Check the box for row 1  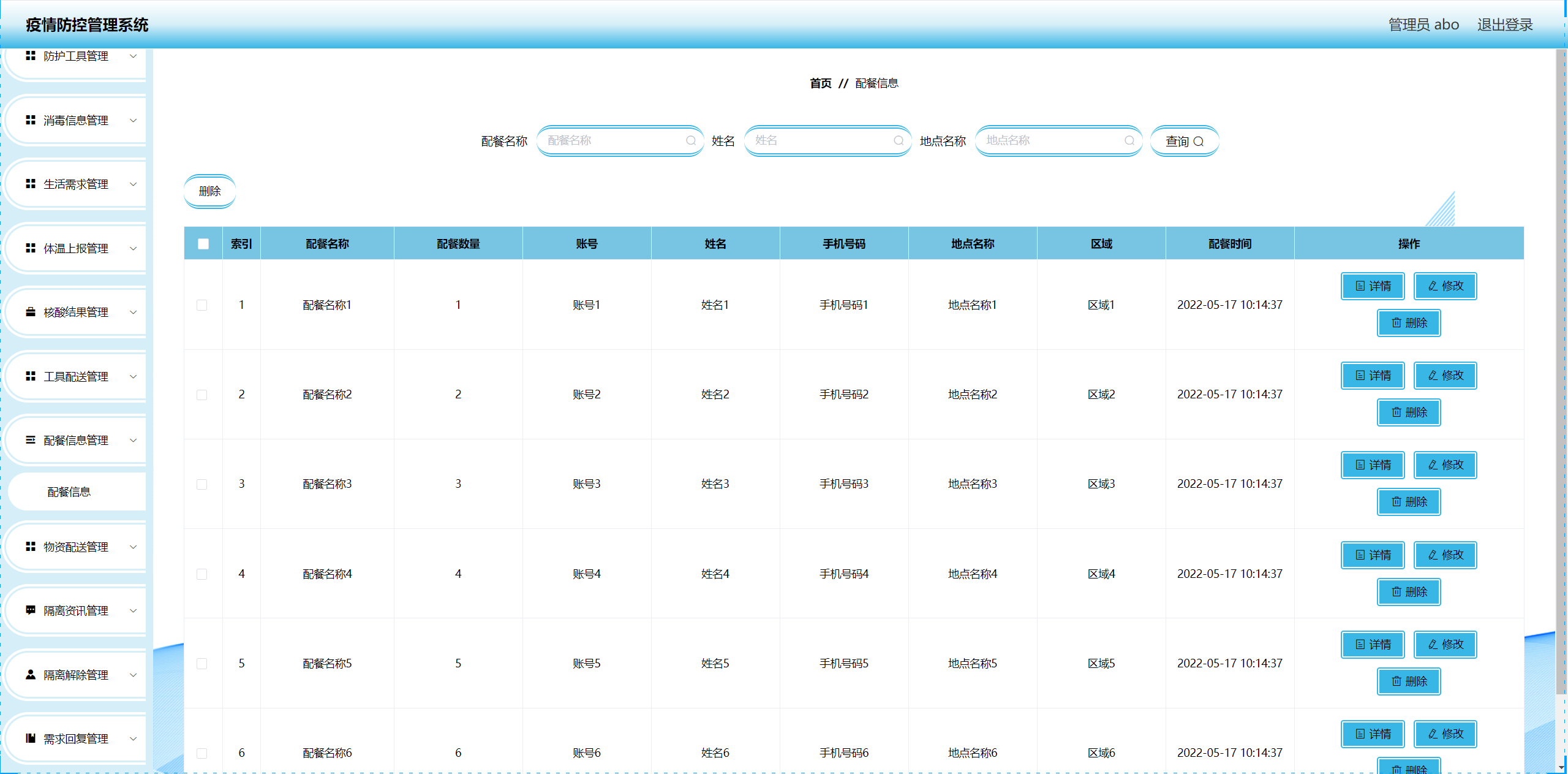coord(202,305)
